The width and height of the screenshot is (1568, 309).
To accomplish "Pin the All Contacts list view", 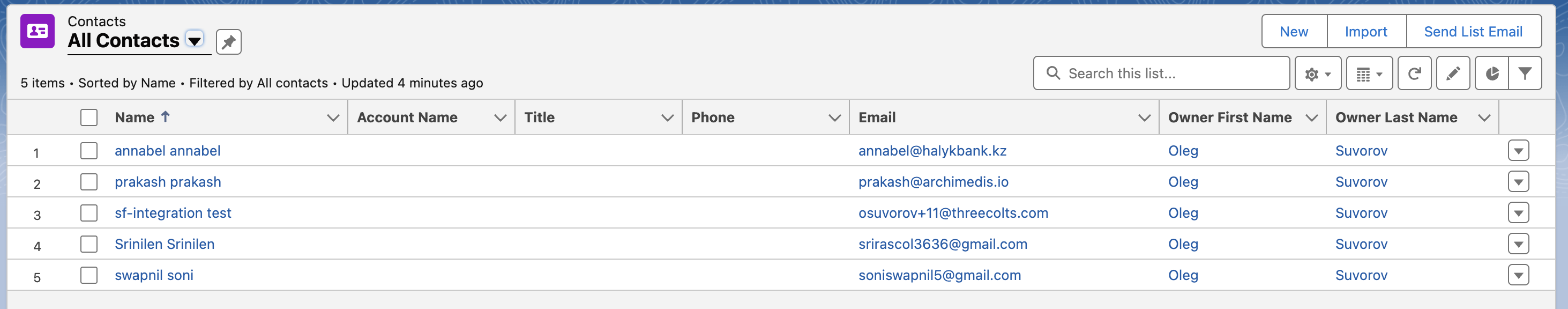I will click(x=229, y=42).
